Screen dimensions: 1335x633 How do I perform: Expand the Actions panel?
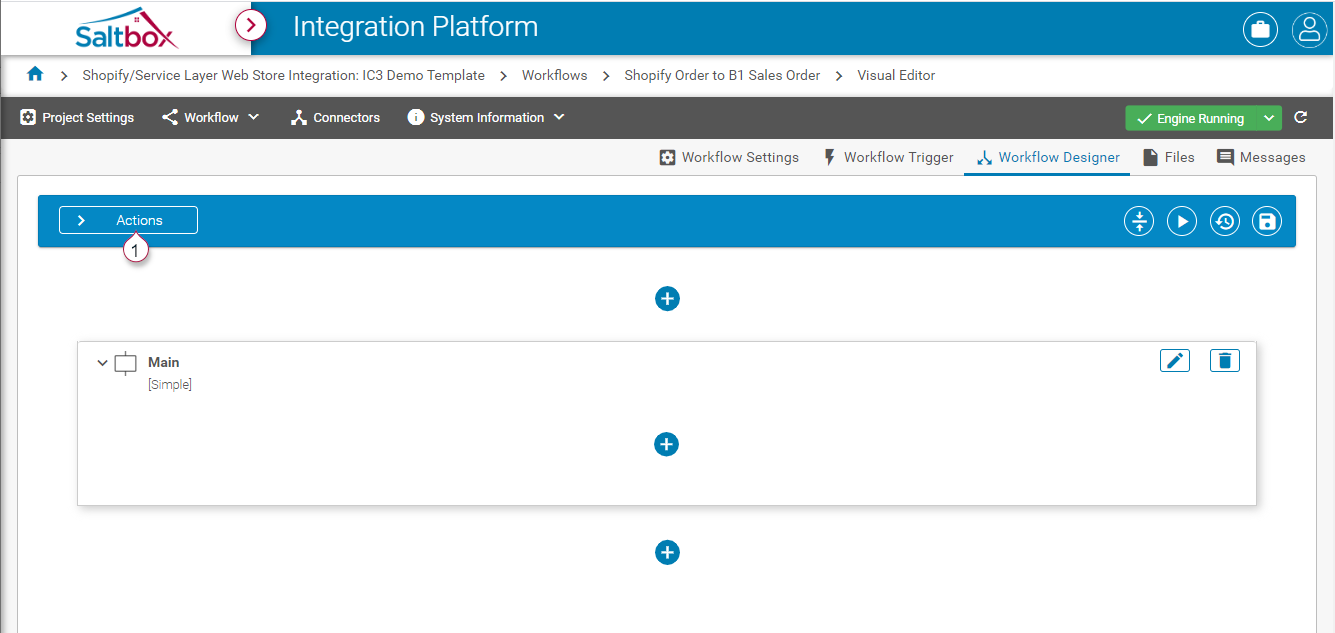(128, 220)
